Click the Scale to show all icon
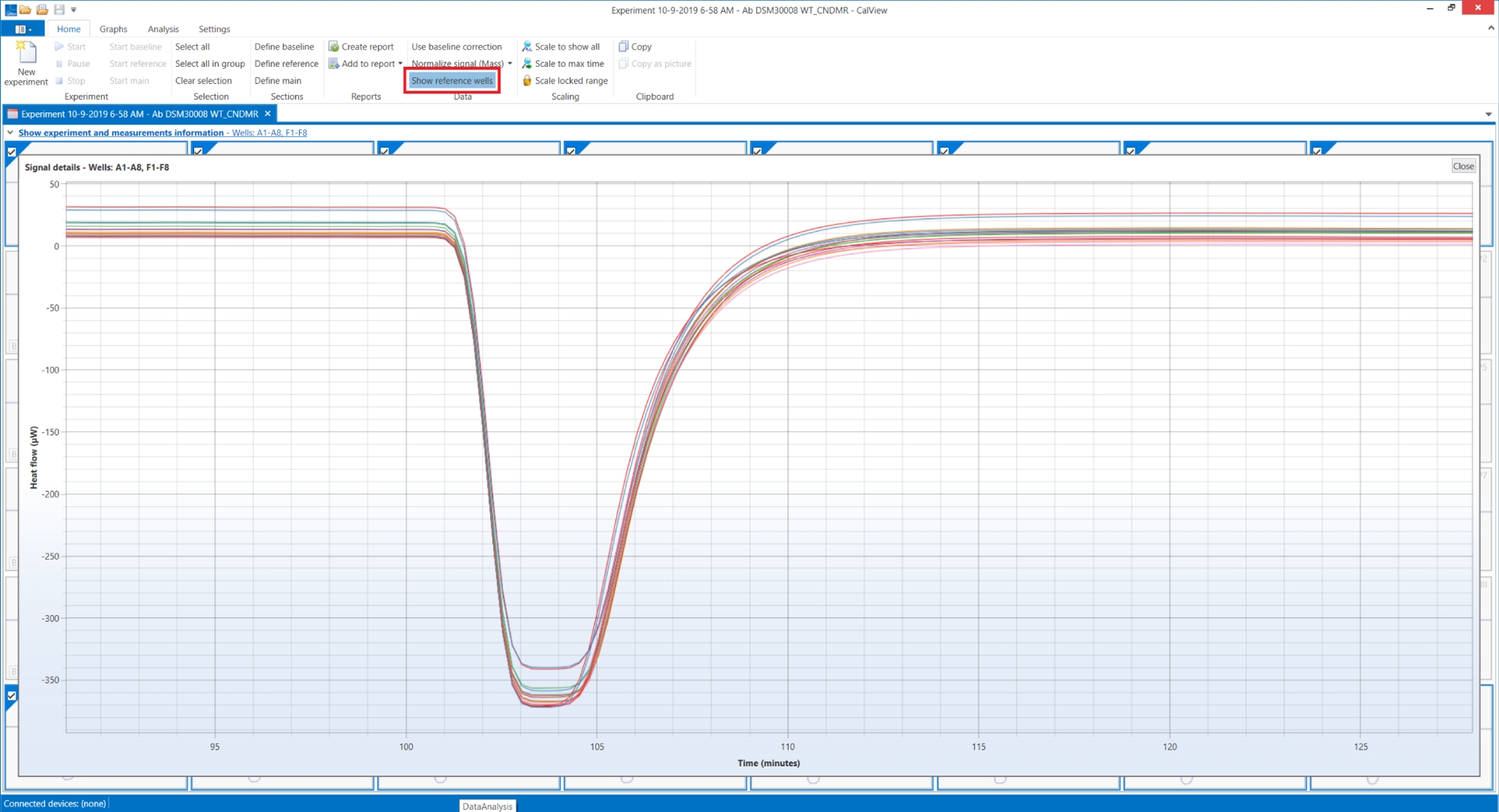Screen dimensions: 1499x812 (527, 46)
